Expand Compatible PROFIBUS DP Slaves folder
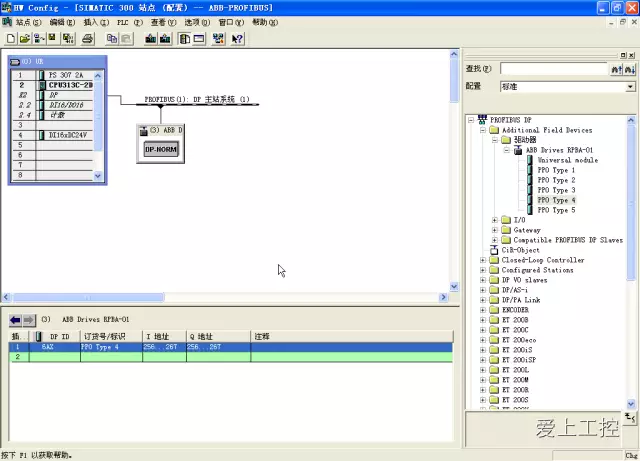This screenshot has height=461, width=640. point(495,240)
